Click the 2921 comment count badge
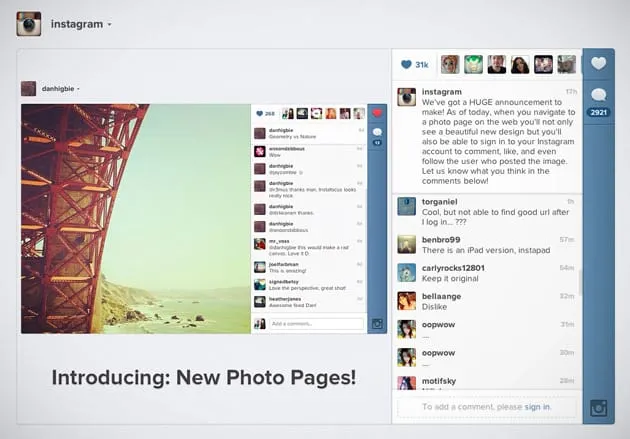This screenshot has width=630, height=439. pos(598,112)
